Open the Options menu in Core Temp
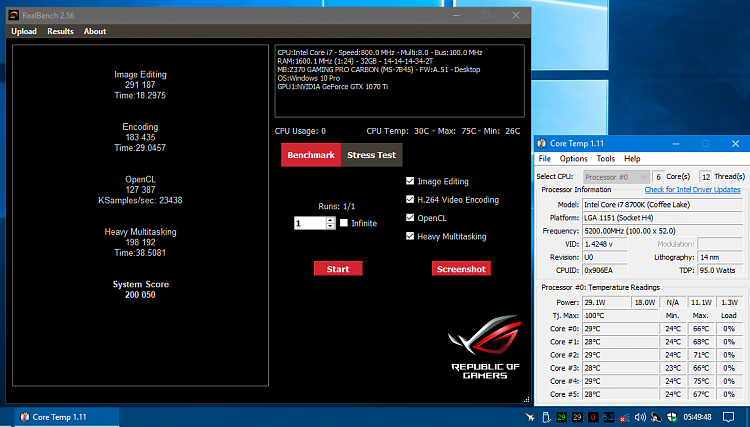 coord(574,159)
